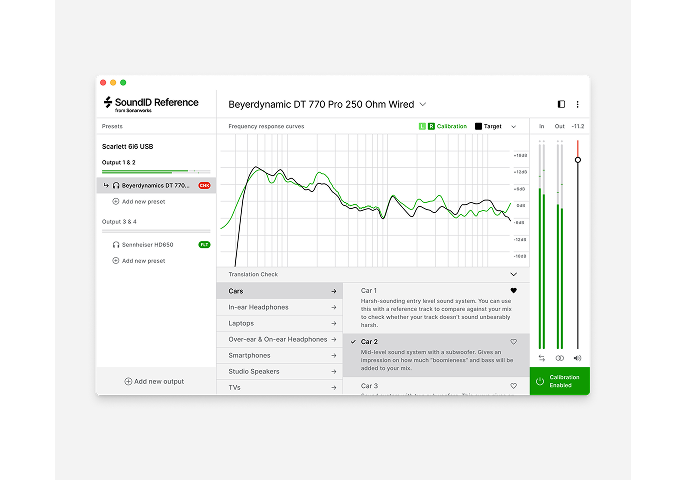The image size is (686, 480).
Task: Click the green FLT badge on Sennheiser preset
Action: coord(204,245)
